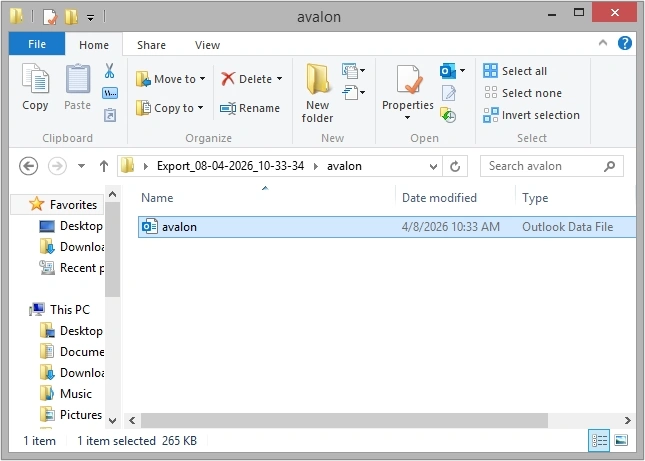The image size is (645, 461).
Task: Click the Copy path icon
Action: 110,93
